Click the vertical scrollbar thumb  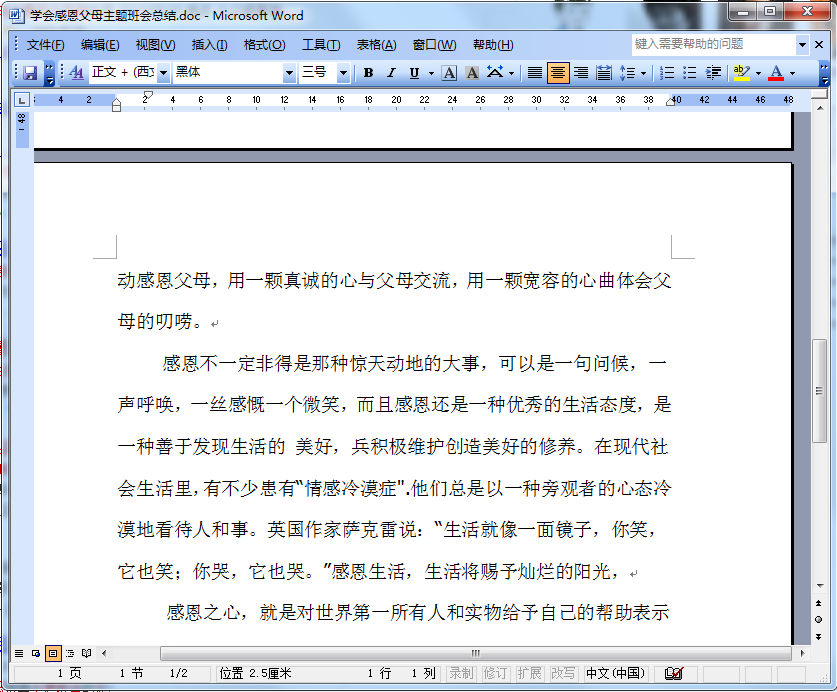click(x=819, y=391)
